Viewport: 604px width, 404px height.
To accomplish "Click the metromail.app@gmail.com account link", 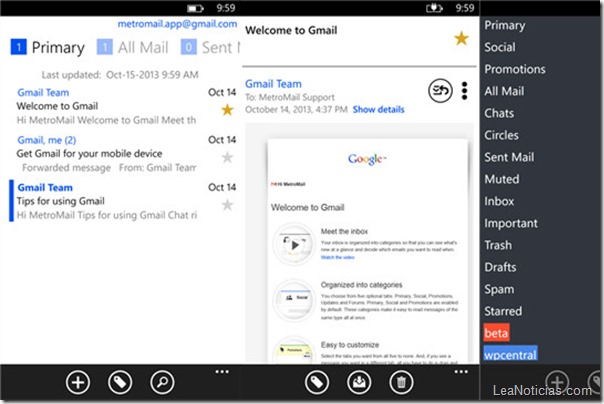I will point(177,24).
